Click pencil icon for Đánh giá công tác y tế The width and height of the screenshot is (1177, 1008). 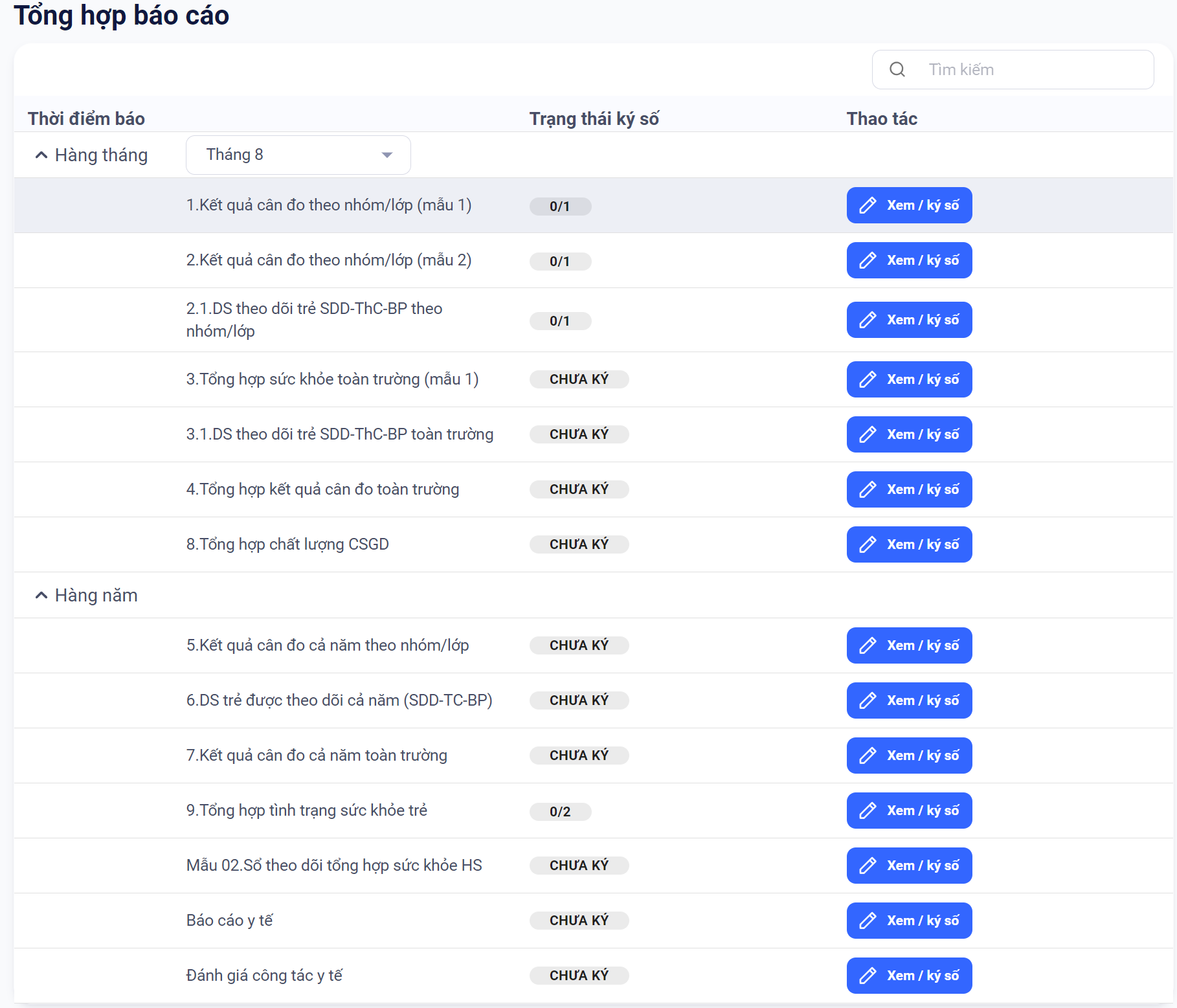tap(868, 976)
